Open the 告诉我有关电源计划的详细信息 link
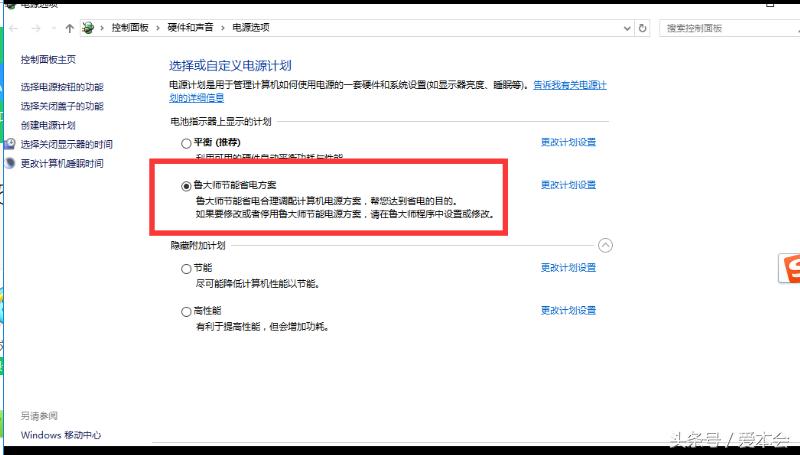 (570, 85)
